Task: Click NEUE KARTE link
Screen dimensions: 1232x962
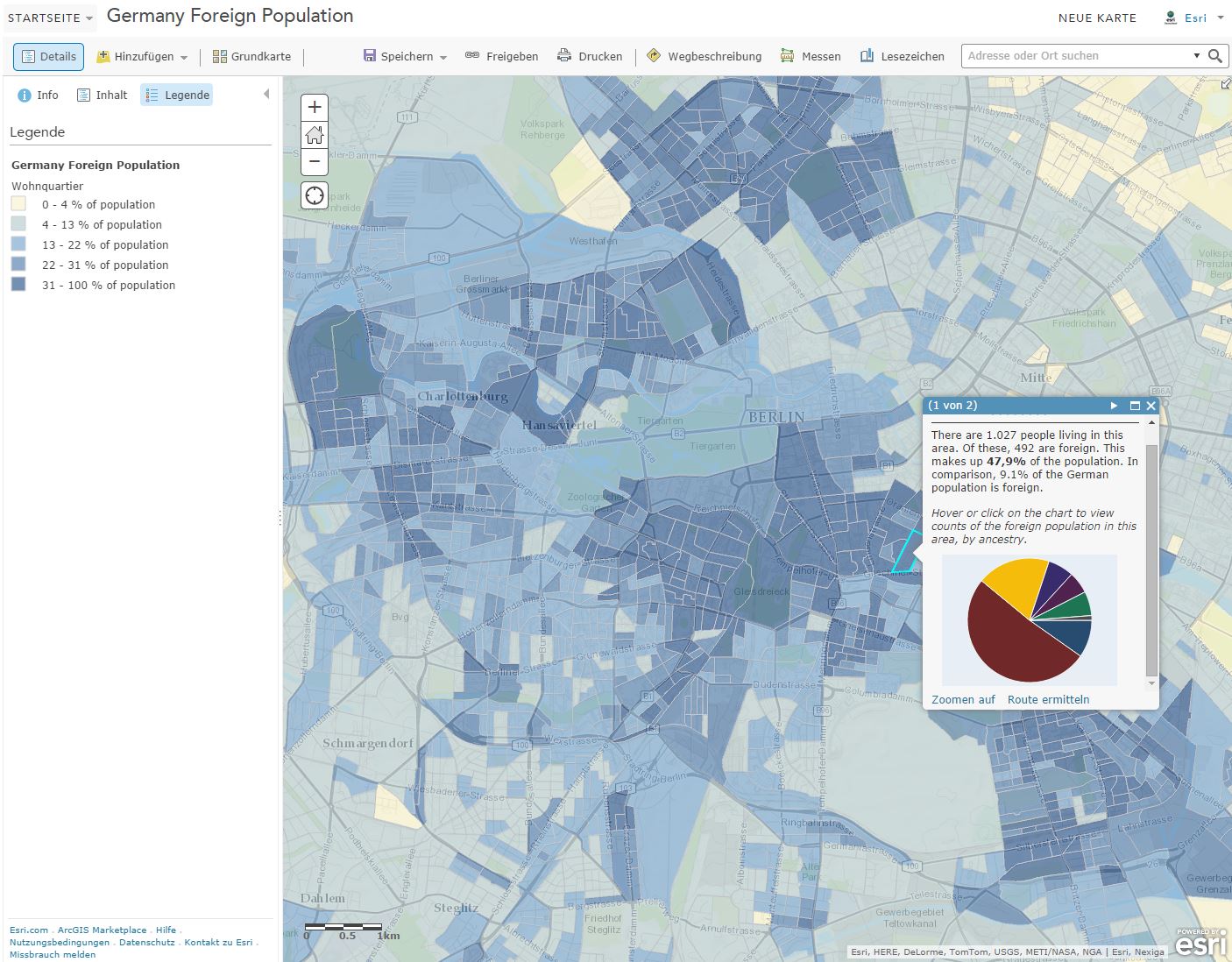Action: pos(1097,18)
